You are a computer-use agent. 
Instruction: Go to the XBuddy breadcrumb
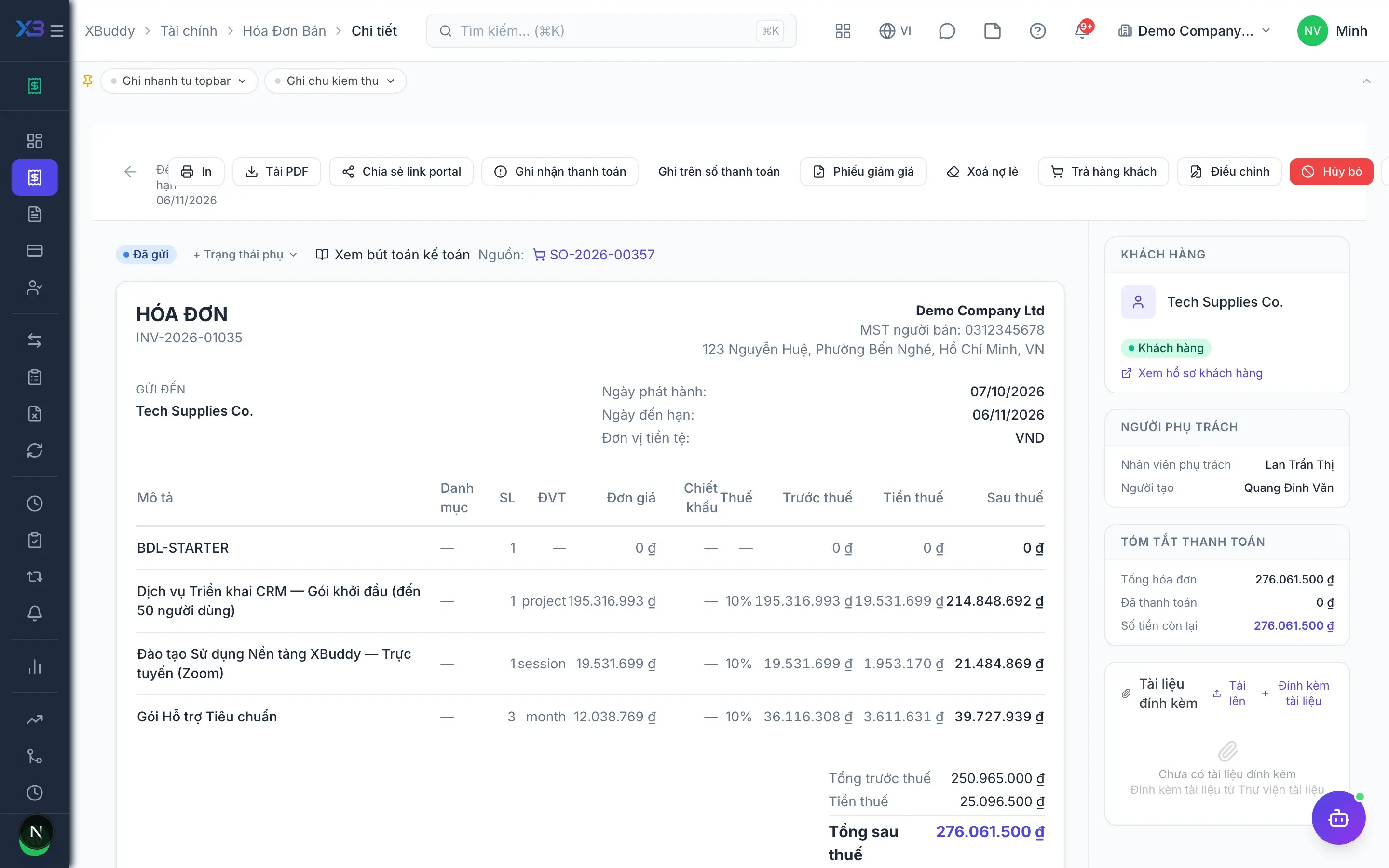pos(109,30)
